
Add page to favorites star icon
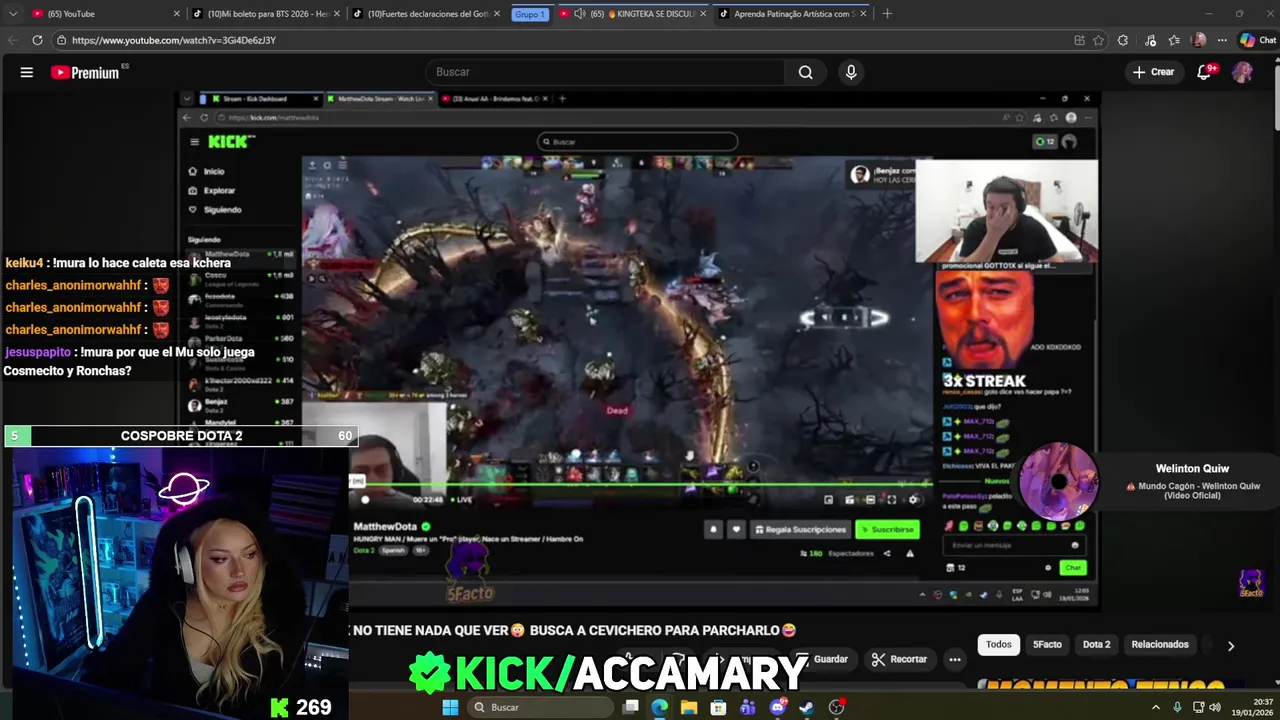[1098, 40]
